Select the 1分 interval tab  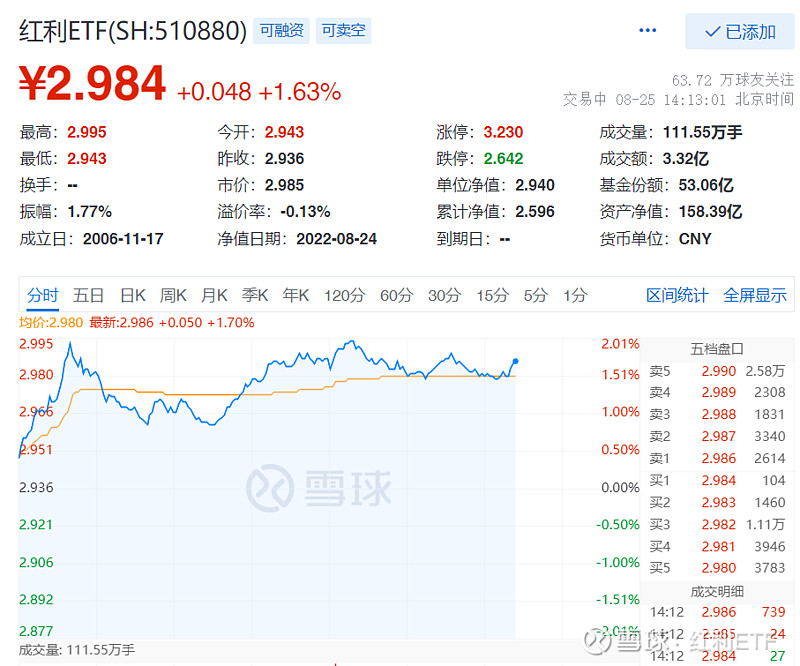pyautogui.click(x=575, y=295)
